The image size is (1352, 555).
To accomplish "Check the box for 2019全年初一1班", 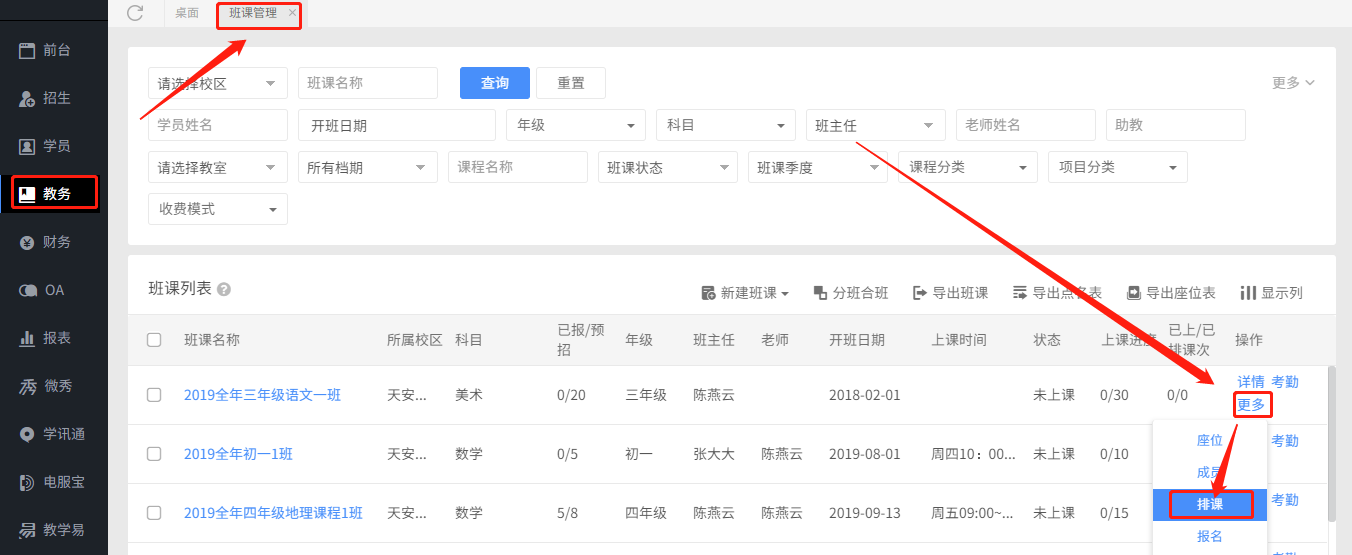I will coord(154,454).
